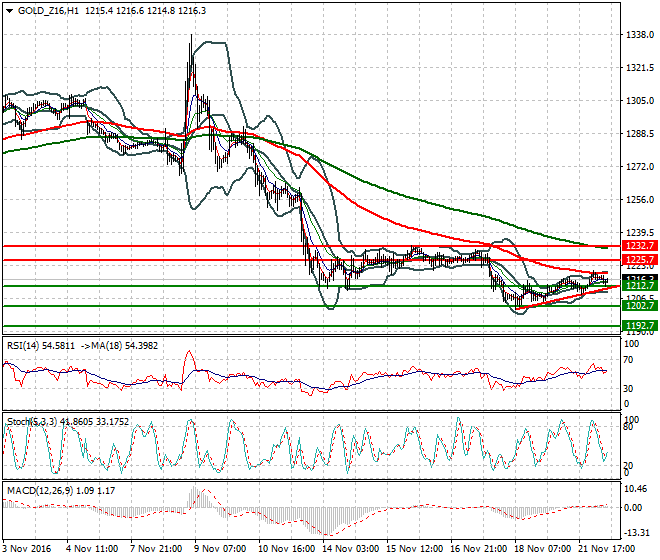Click the 1239.5 price axis value
The image size is (660, 560).
(640, 232)
